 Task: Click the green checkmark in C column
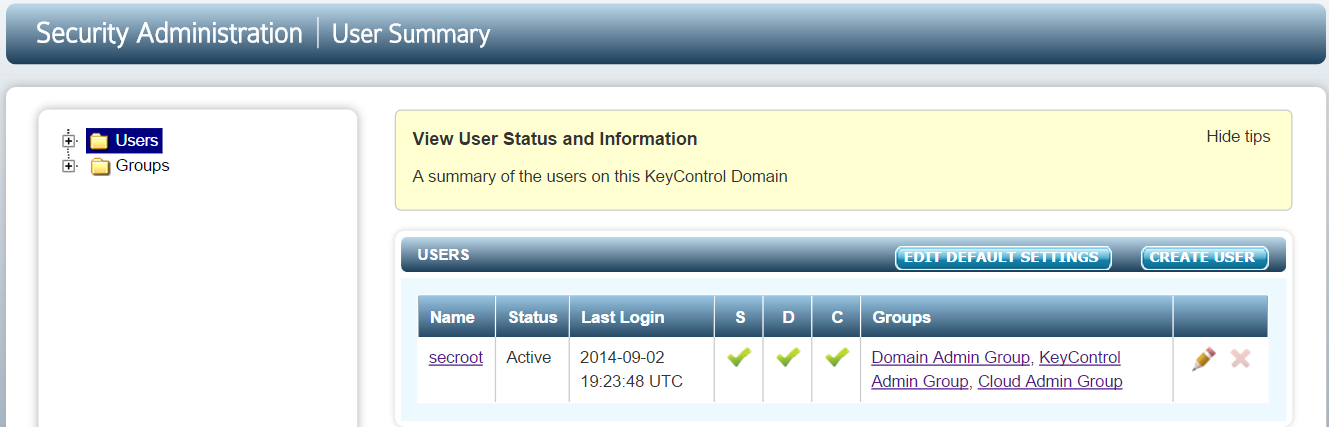(x=837, y=357)
